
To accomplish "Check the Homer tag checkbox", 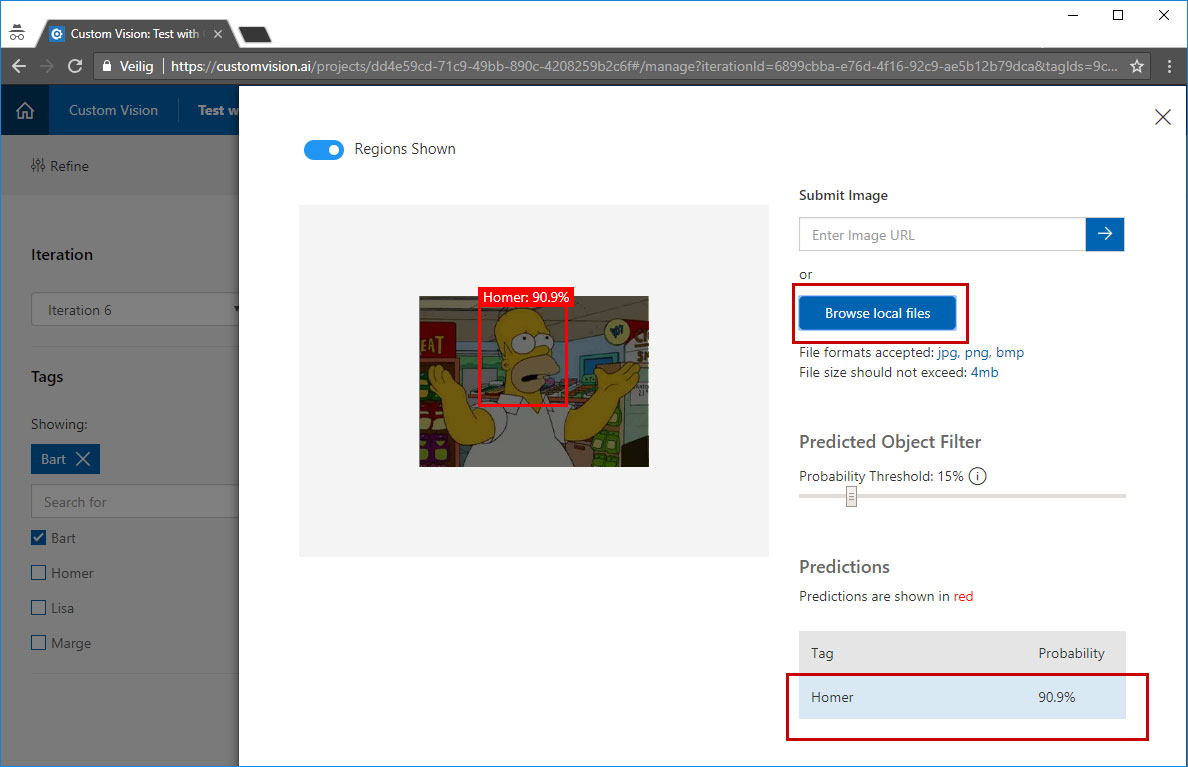I will tap(39, 572).
